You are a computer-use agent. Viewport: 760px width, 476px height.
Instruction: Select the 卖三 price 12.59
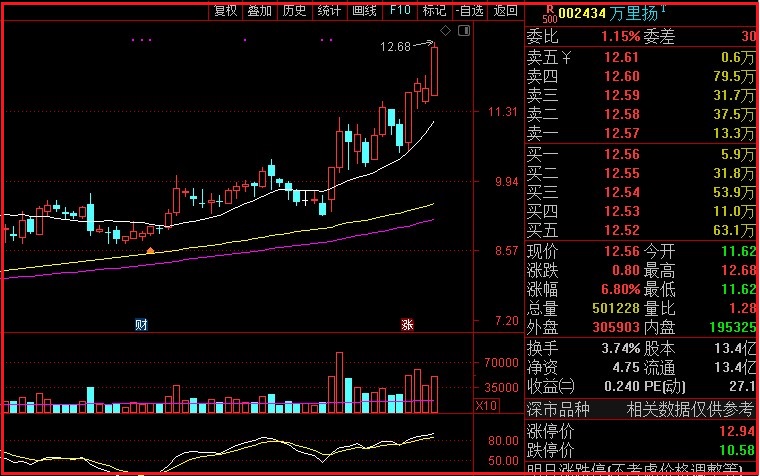(621, 95)
